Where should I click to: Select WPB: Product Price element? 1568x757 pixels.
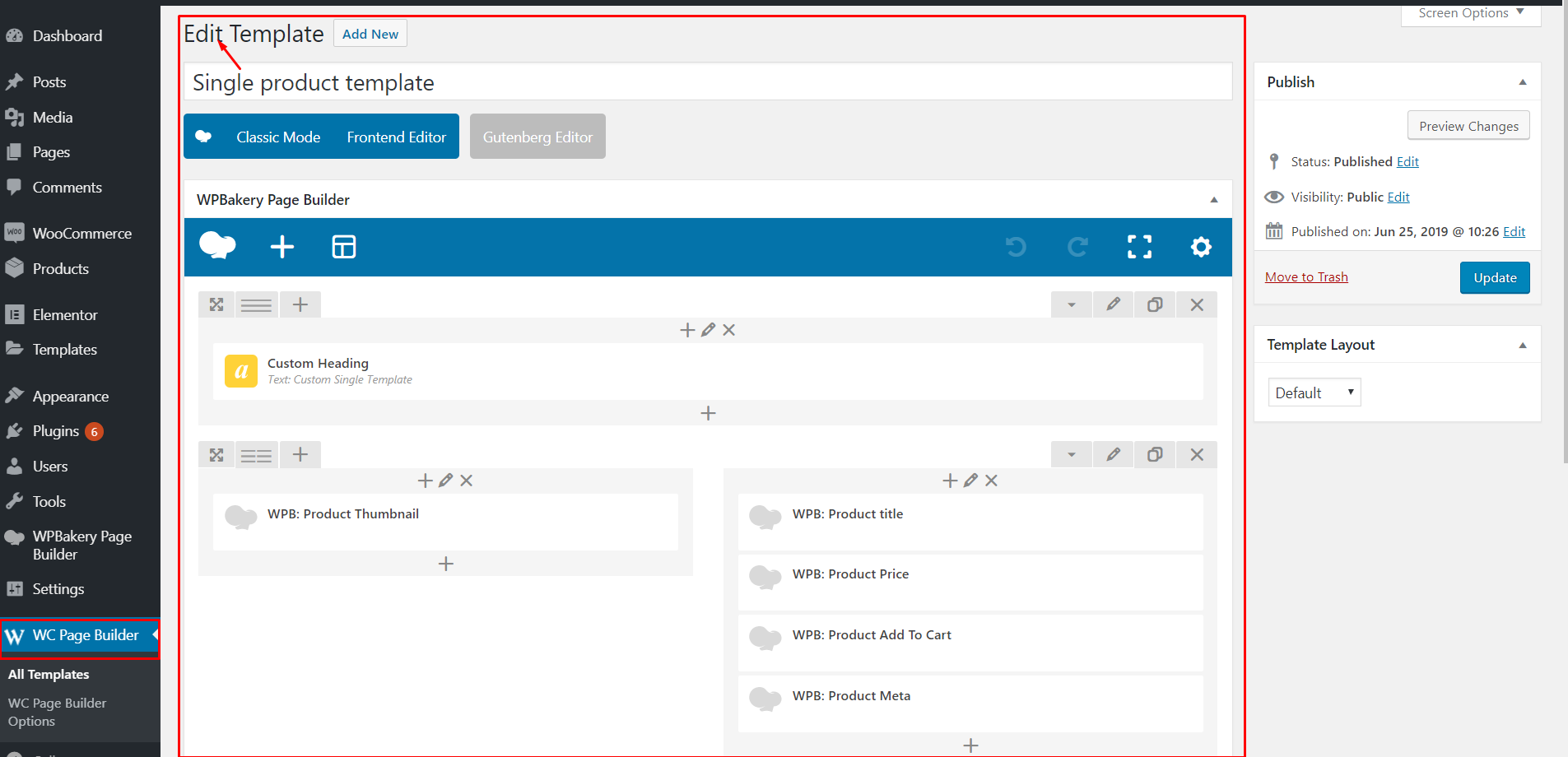point(970,583)
